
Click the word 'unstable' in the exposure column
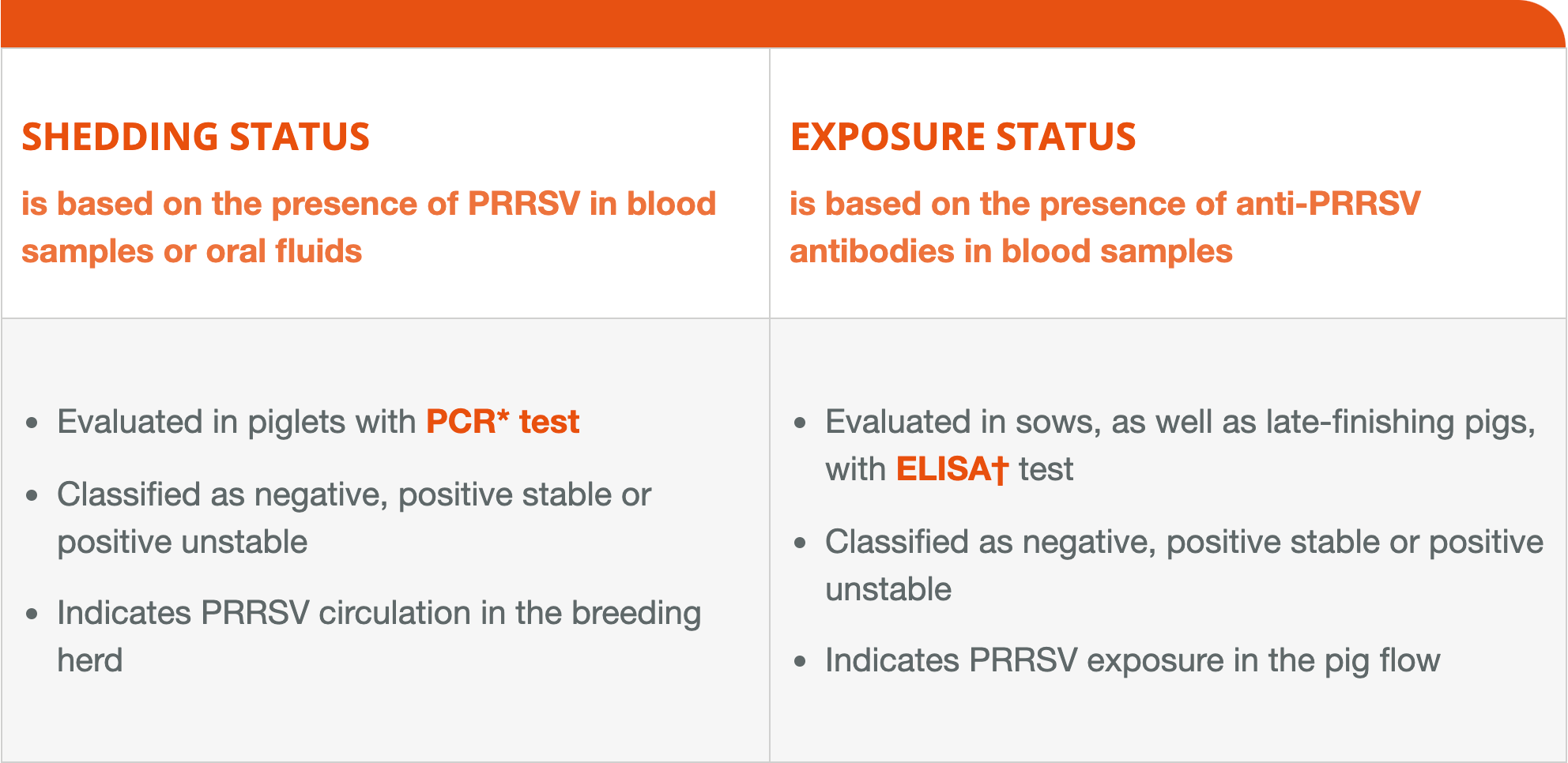[888, 589]
